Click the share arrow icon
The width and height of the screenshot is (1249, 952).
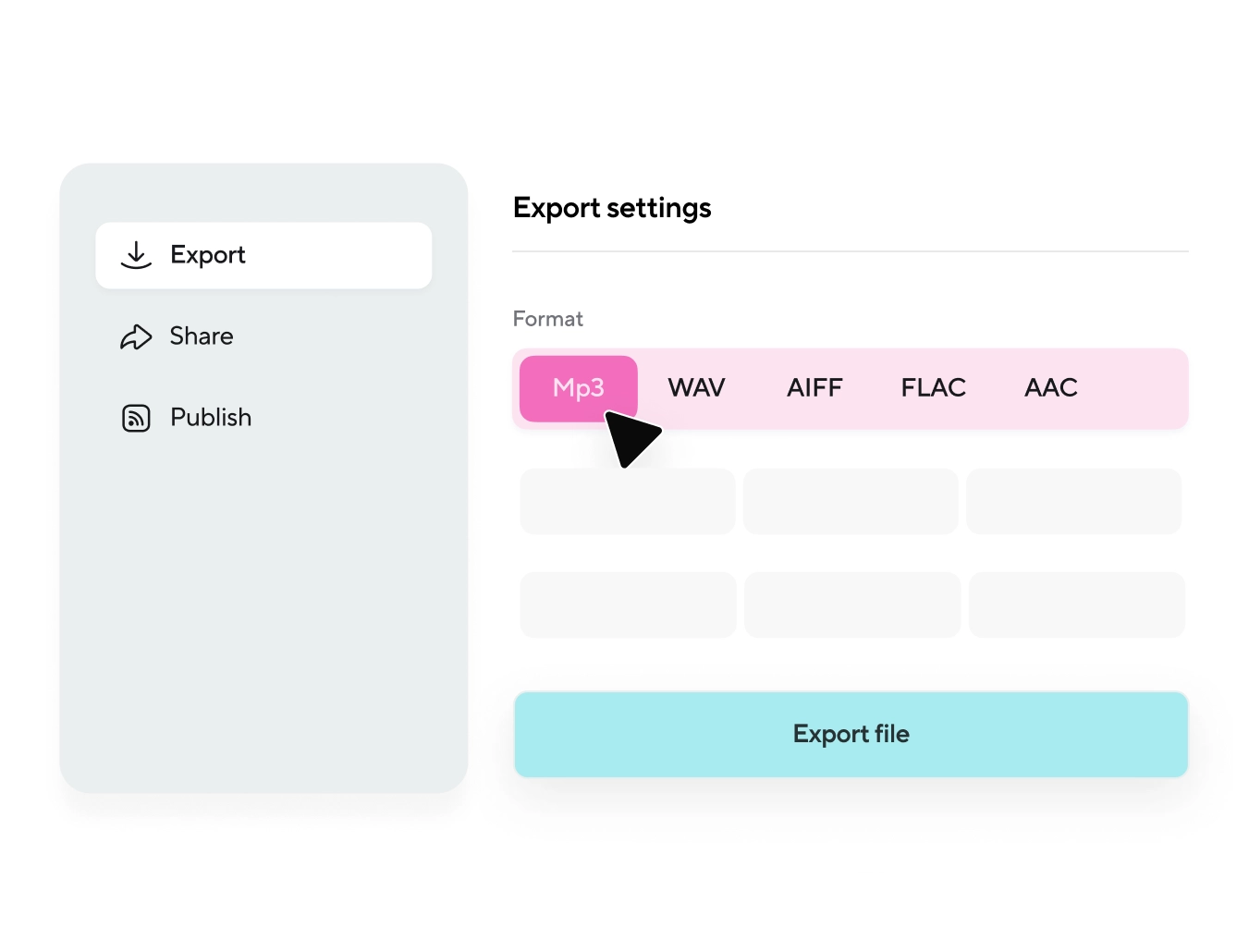tap(136, 336)
